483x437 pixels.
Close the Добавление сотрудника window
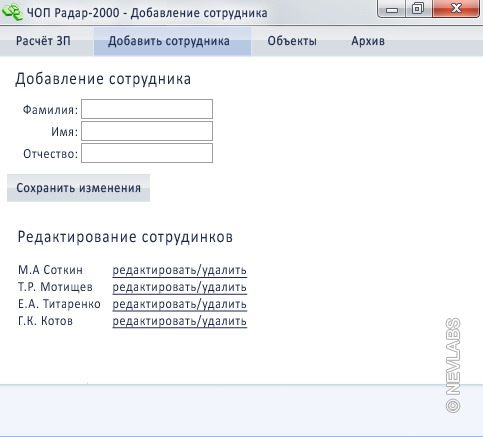[456, 9]
